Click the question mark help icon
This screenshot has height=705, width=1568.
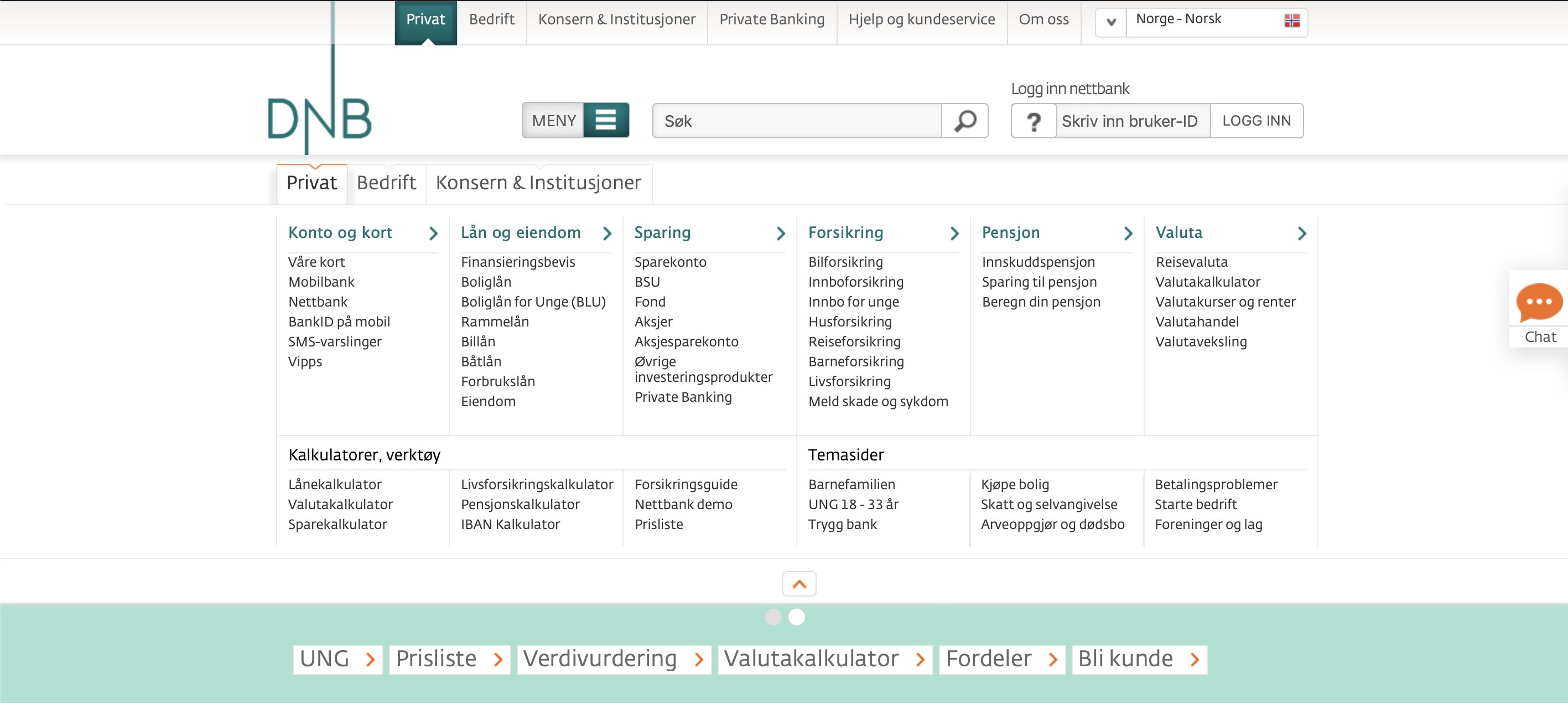1034,121
